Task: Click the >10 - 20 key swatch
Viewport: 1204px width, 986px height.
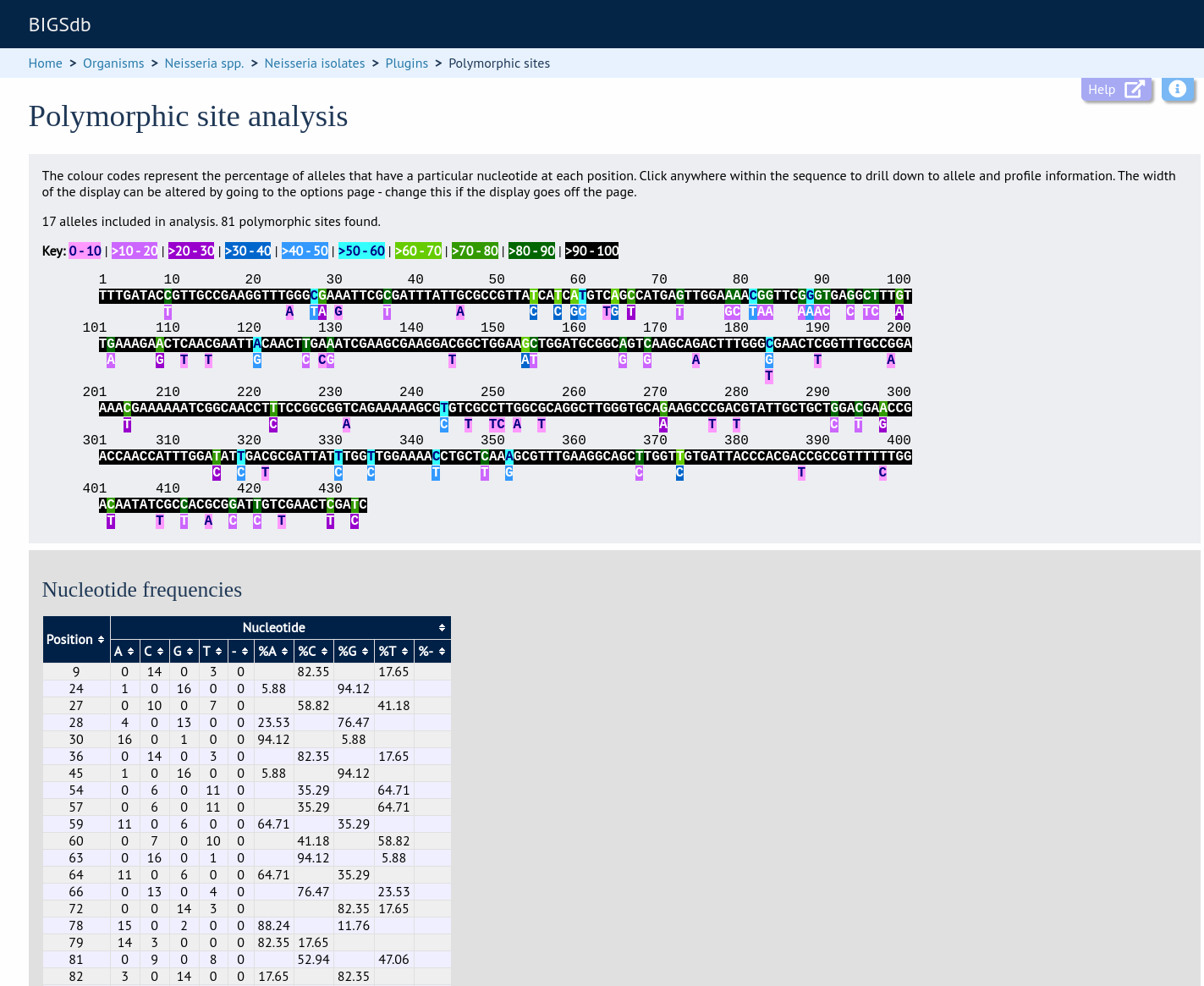Action: click(135, 251)
